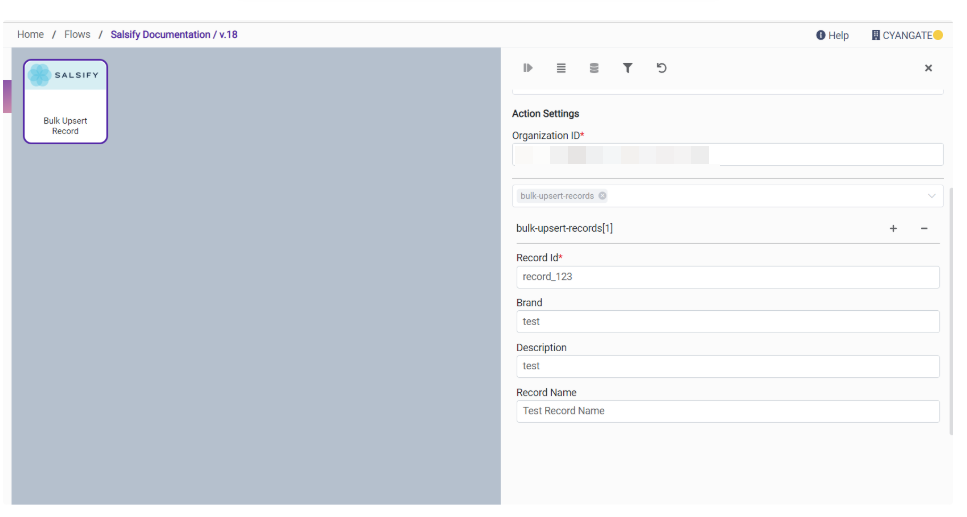Expand the bulk-upsert-records dropdown chevron
This screenshot has width=967, height=517.
pos(932,196)
